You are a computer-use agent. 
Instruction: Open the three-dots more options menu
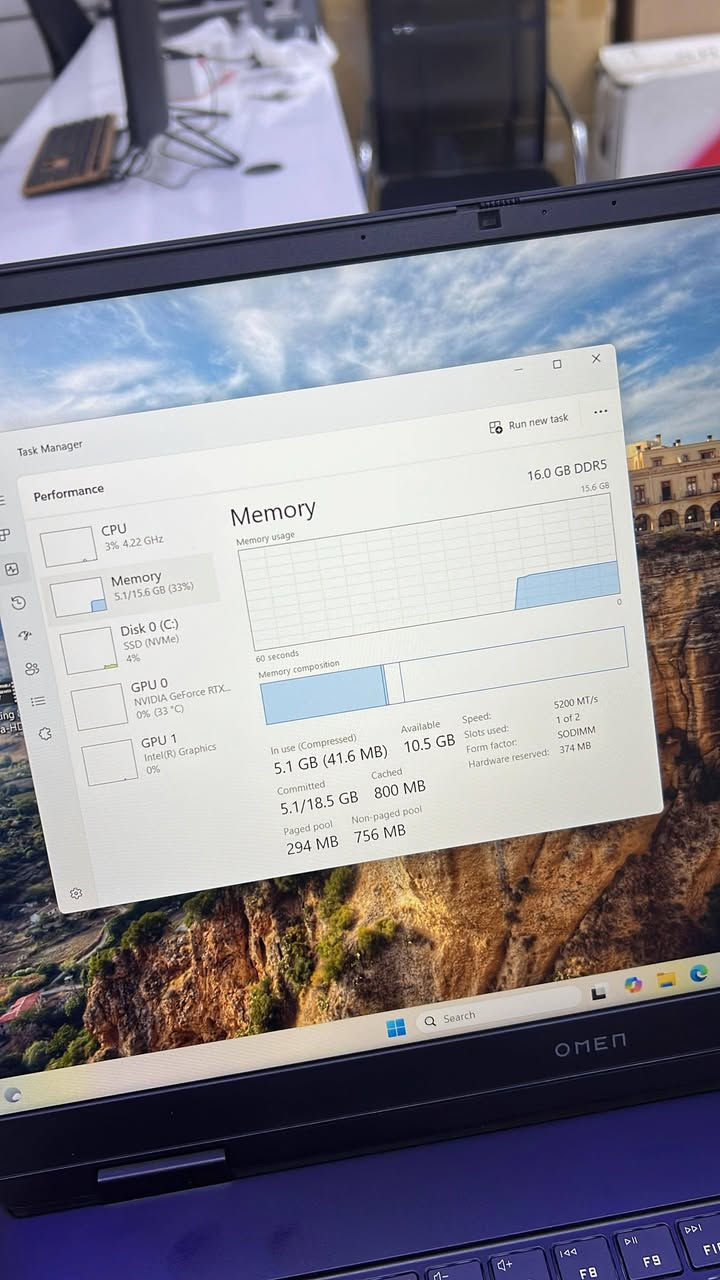click(600, 411)
